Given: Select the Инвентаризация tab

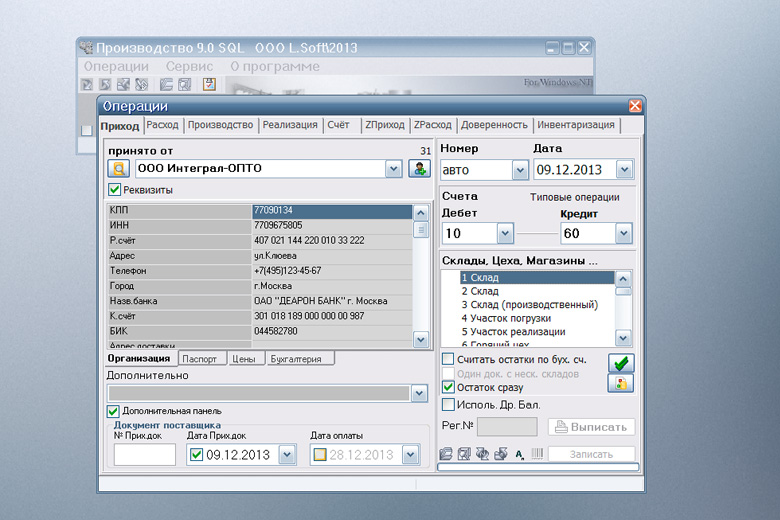Looking at the screenshot, I should tap(576, 125).
